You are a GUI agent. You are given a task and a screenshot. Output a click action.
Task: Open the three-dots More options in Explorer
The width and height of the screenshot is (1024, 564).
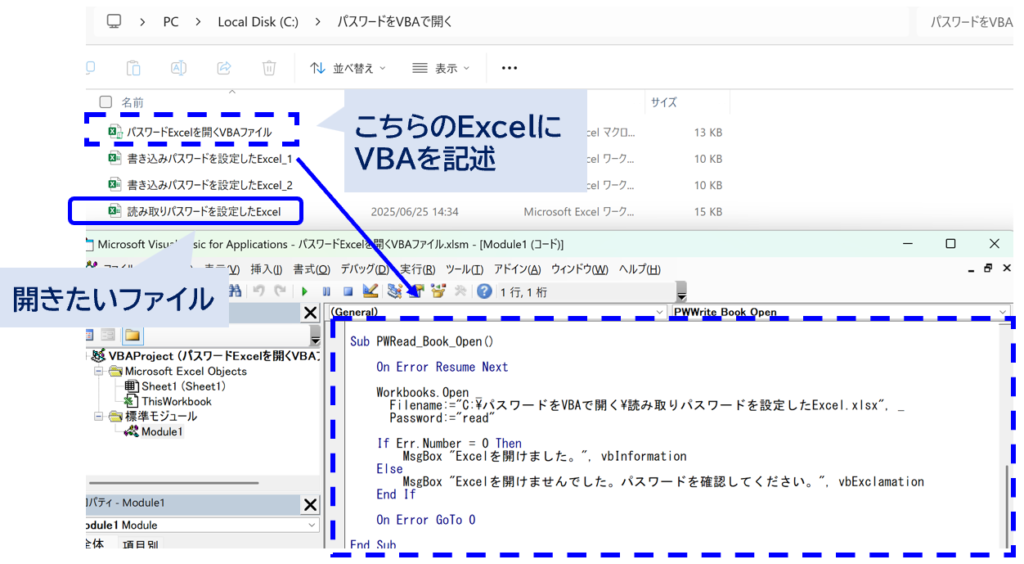coord(509,68)
